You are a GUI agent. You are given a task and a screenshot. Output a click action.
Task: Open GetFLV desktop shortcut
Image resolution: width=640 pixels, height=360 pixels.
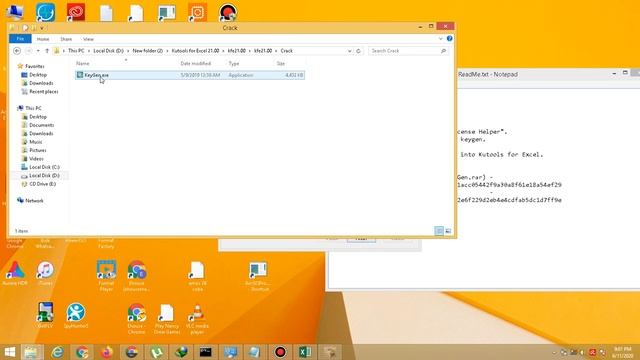[45, 316]
